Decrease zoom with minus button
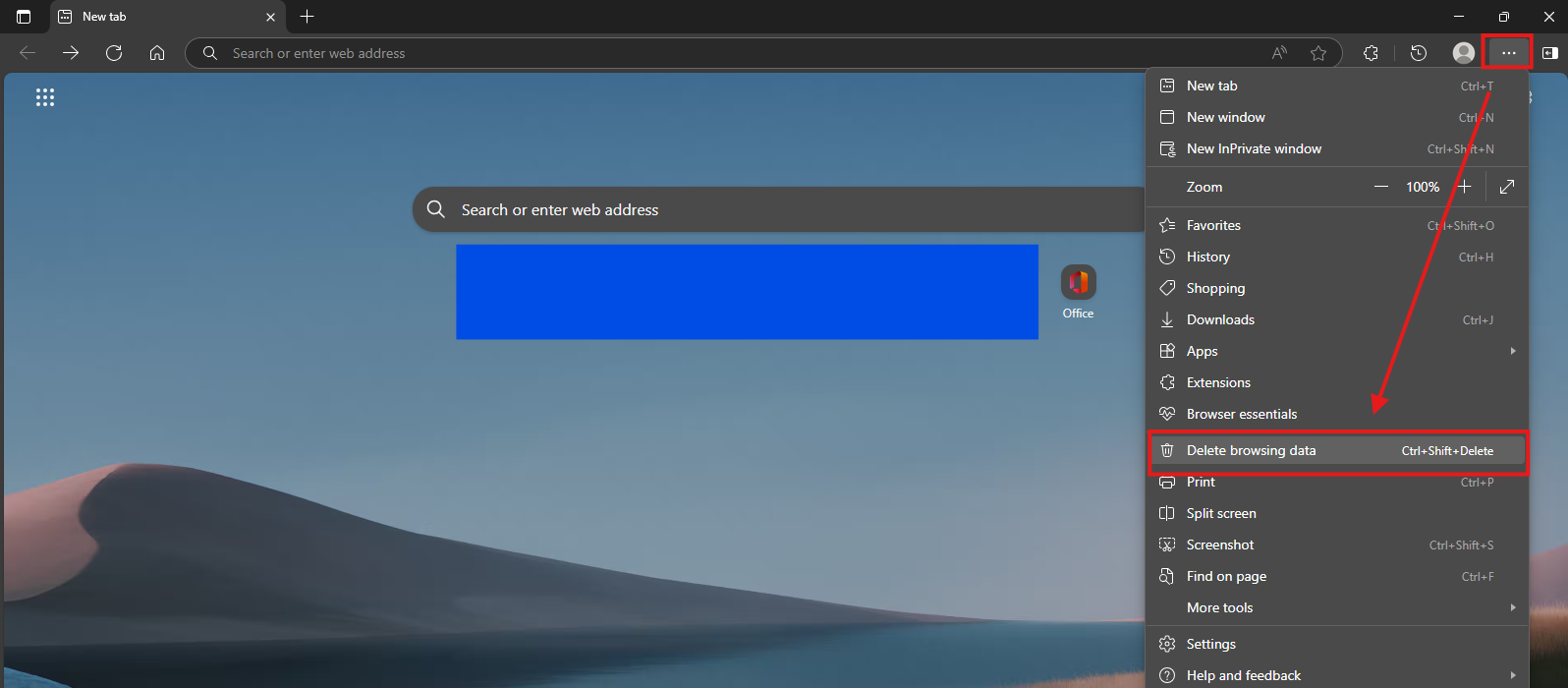The height and width of the screenshot is (688, 1568). [x=1381, y=187]
